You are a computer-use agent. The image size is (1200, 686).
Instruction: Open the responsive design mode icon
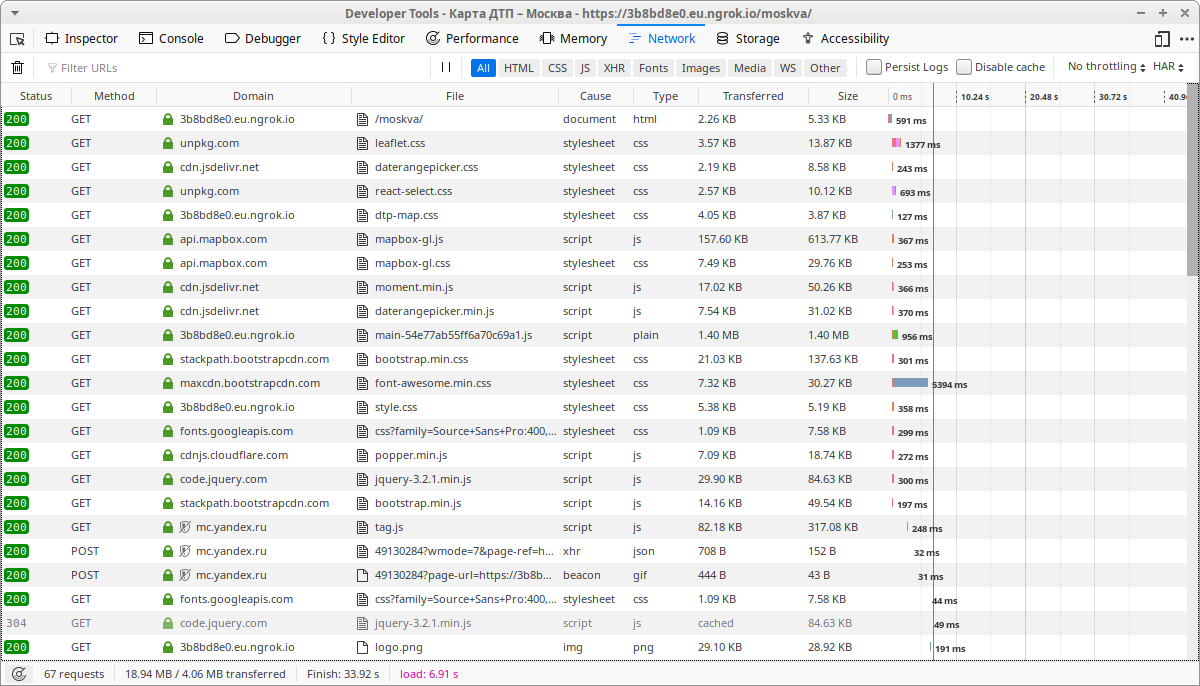click(1161, 39)
